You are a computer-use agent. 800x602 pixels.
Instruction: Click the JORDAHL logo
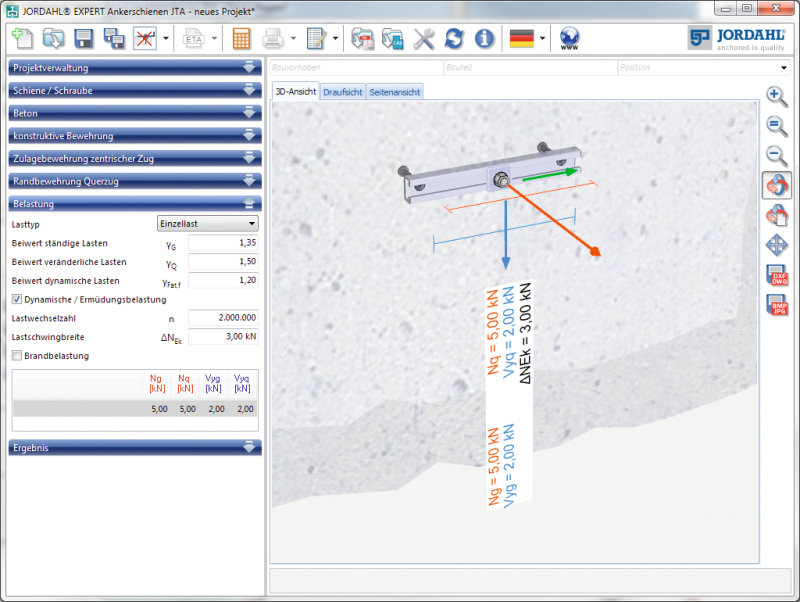[737, 38]
